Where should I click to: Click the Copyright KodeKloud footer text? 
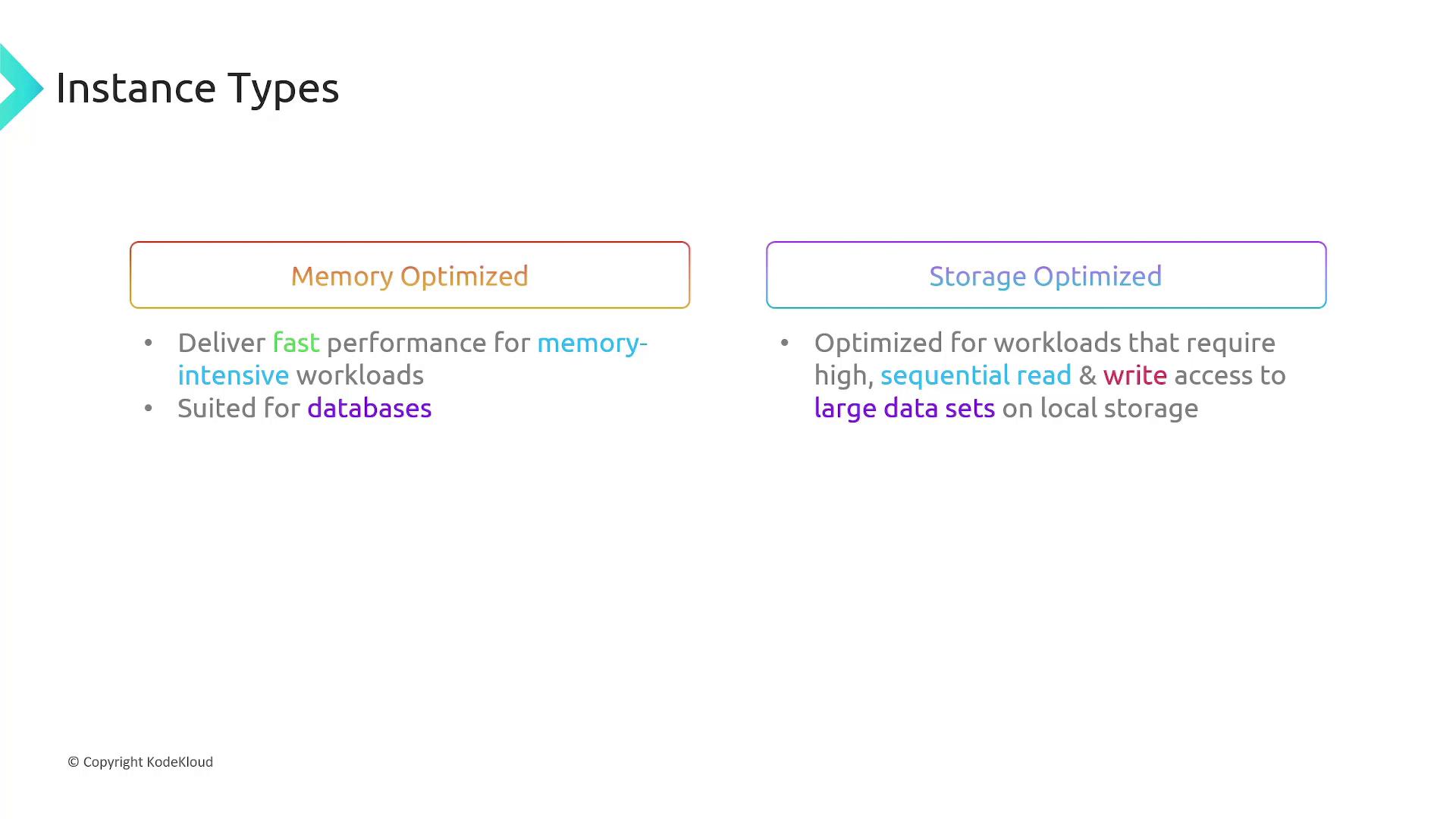pos(148,762)
